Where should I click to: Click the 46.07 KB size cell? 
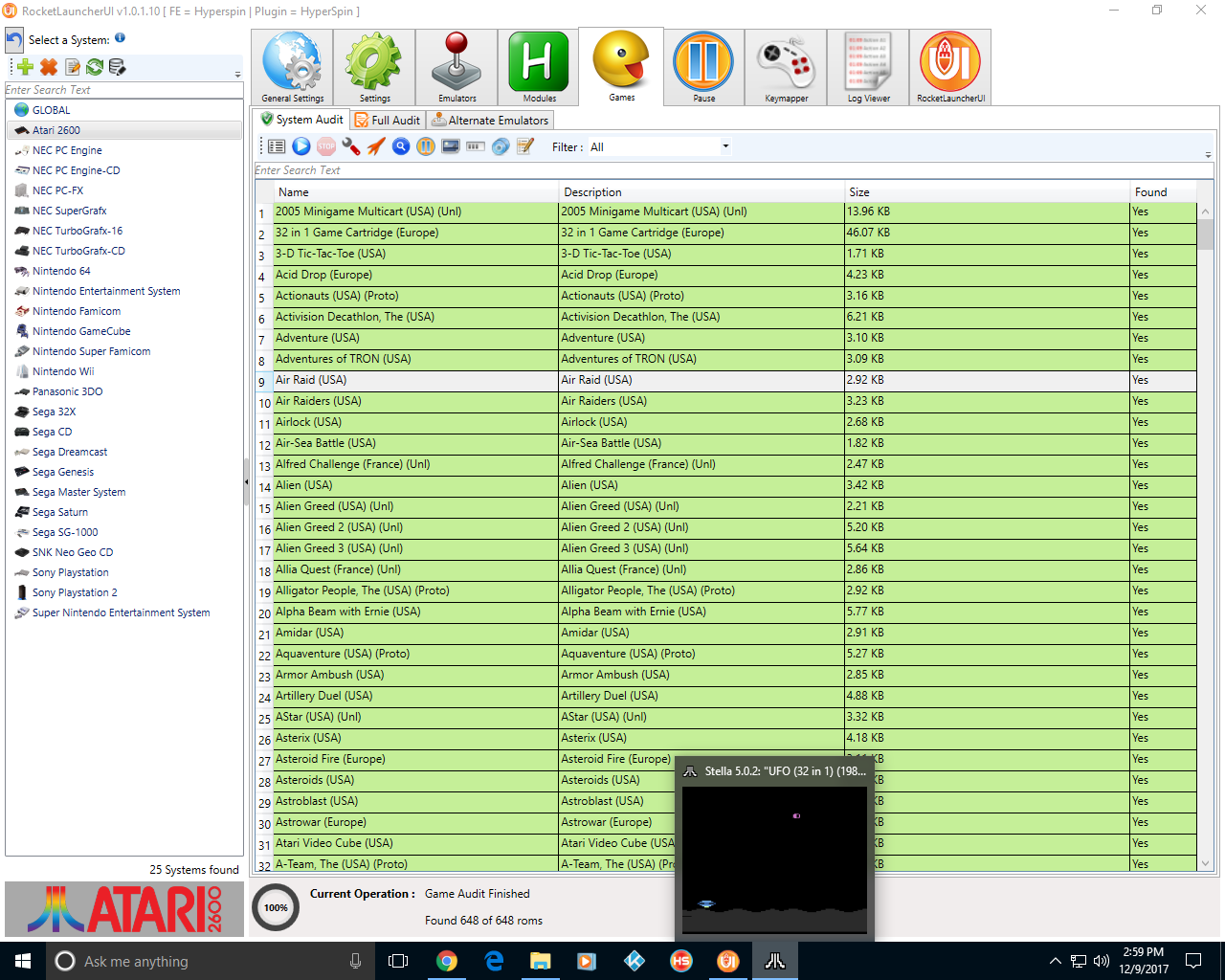[987, 233]
